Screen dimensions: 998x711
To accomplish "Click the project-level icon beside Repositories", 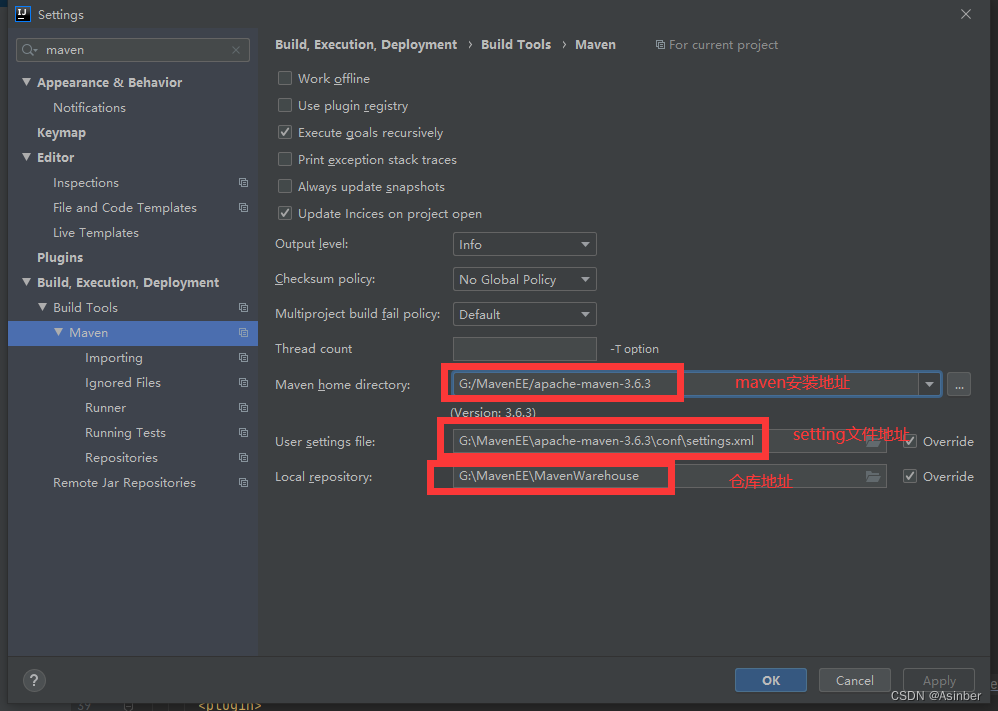I will (243, 458).
